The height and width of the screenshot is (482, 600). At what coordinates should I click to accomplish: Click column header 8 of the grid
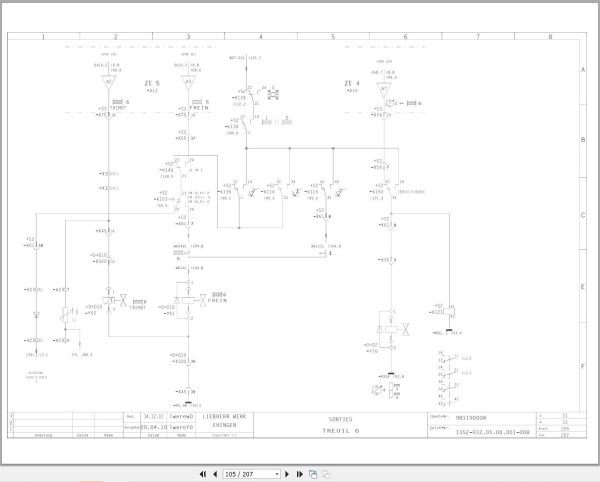click(x=550, y=37)
